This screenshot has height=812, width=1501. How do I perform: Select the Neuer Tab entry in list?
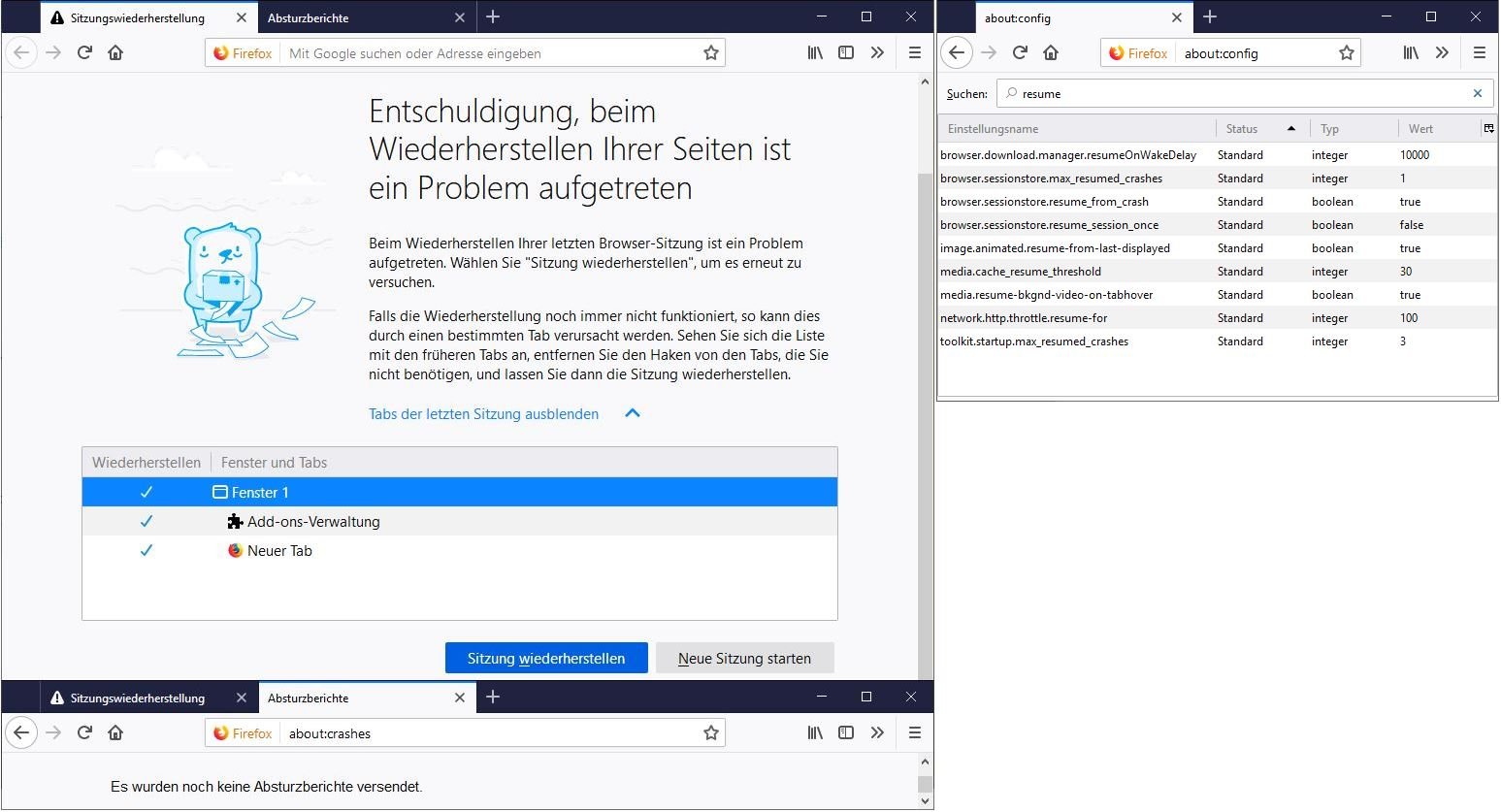(x=460, y=550)
